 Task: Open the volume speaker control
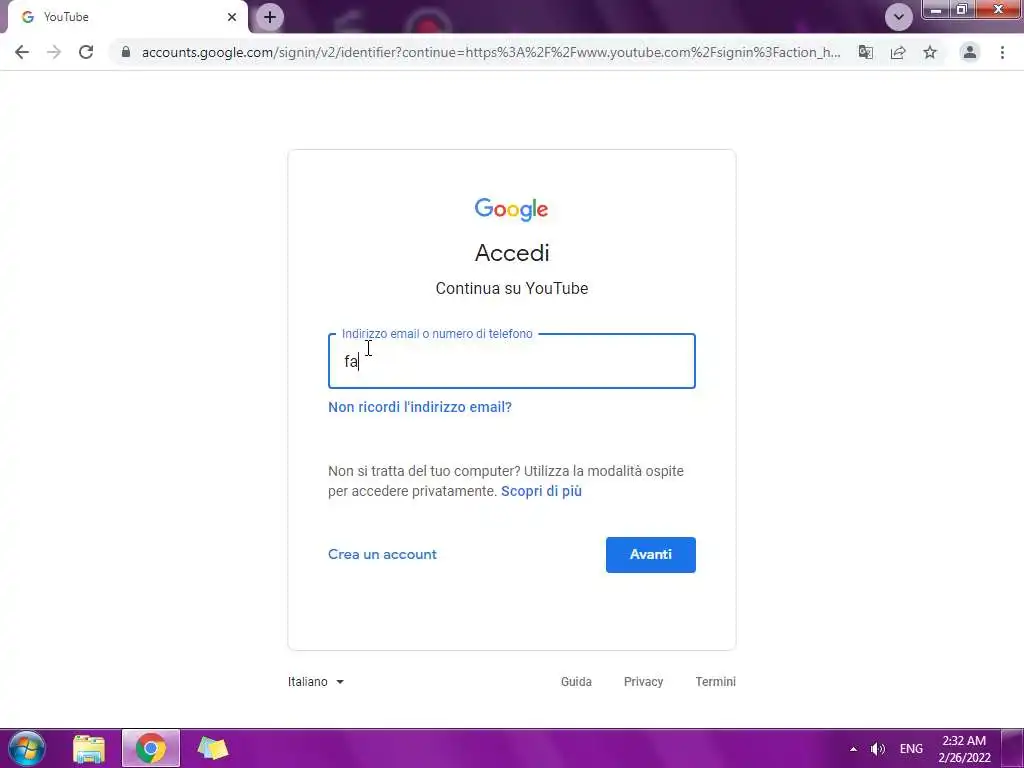click(878, 749)
